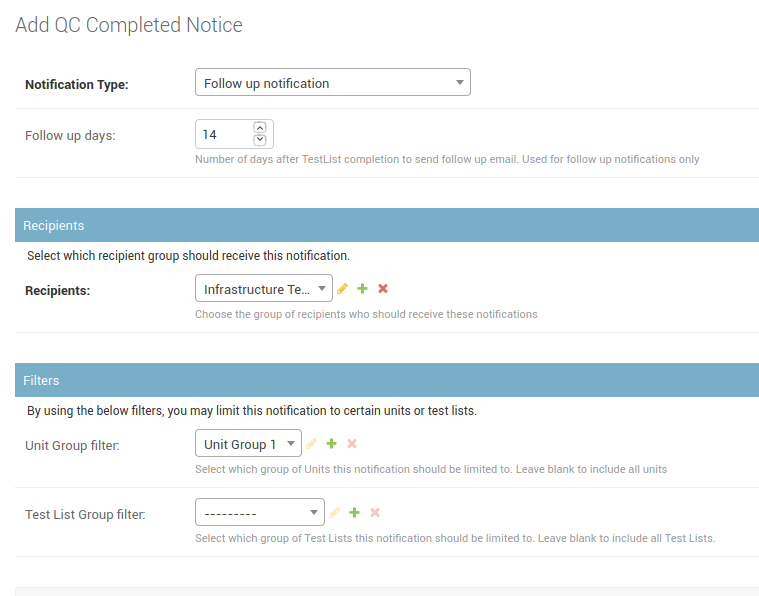Edit Test List Group filter pencil icon

click(x=334, y=513)
